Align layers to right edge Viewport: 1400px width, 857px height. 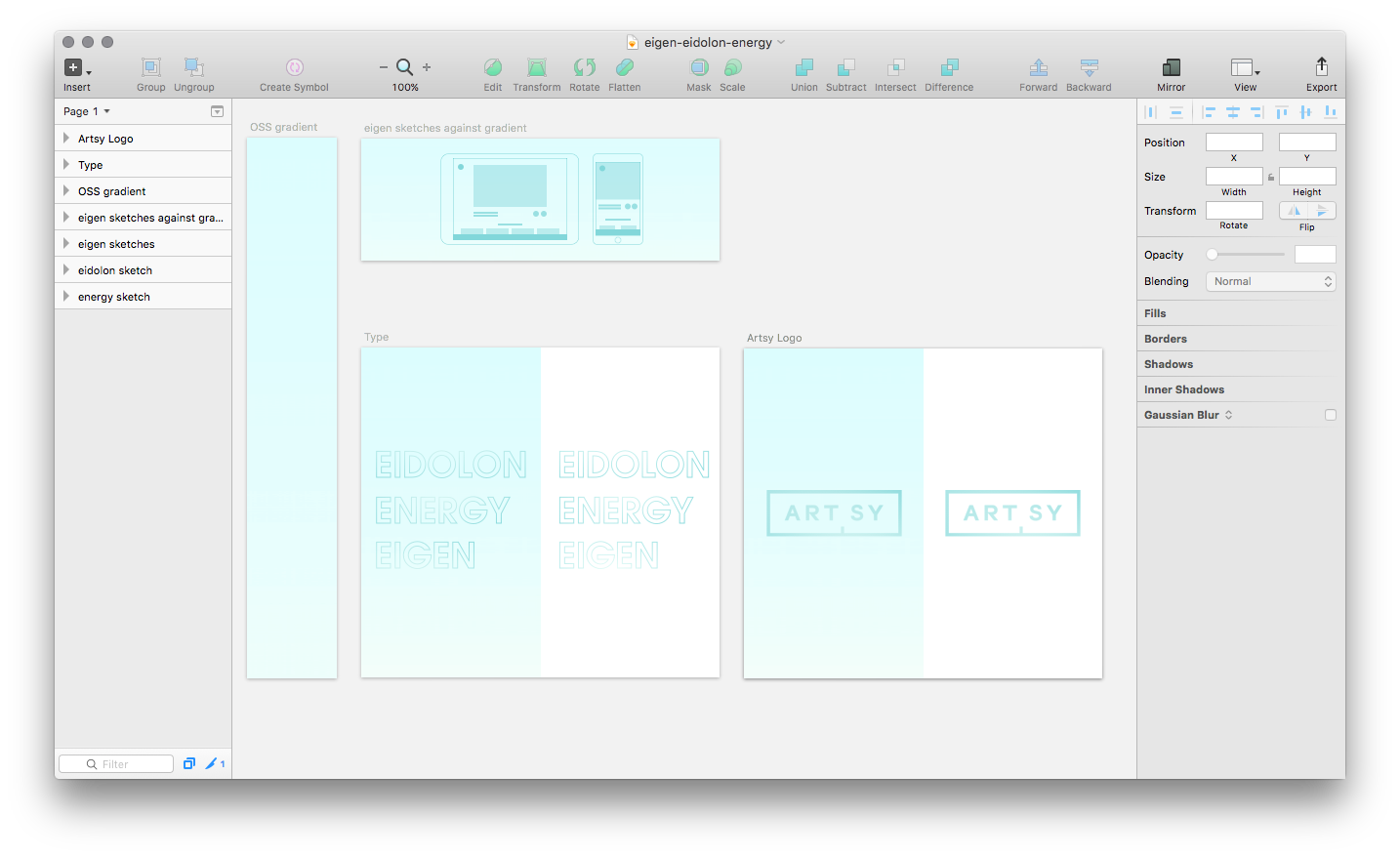(1256, 112)
